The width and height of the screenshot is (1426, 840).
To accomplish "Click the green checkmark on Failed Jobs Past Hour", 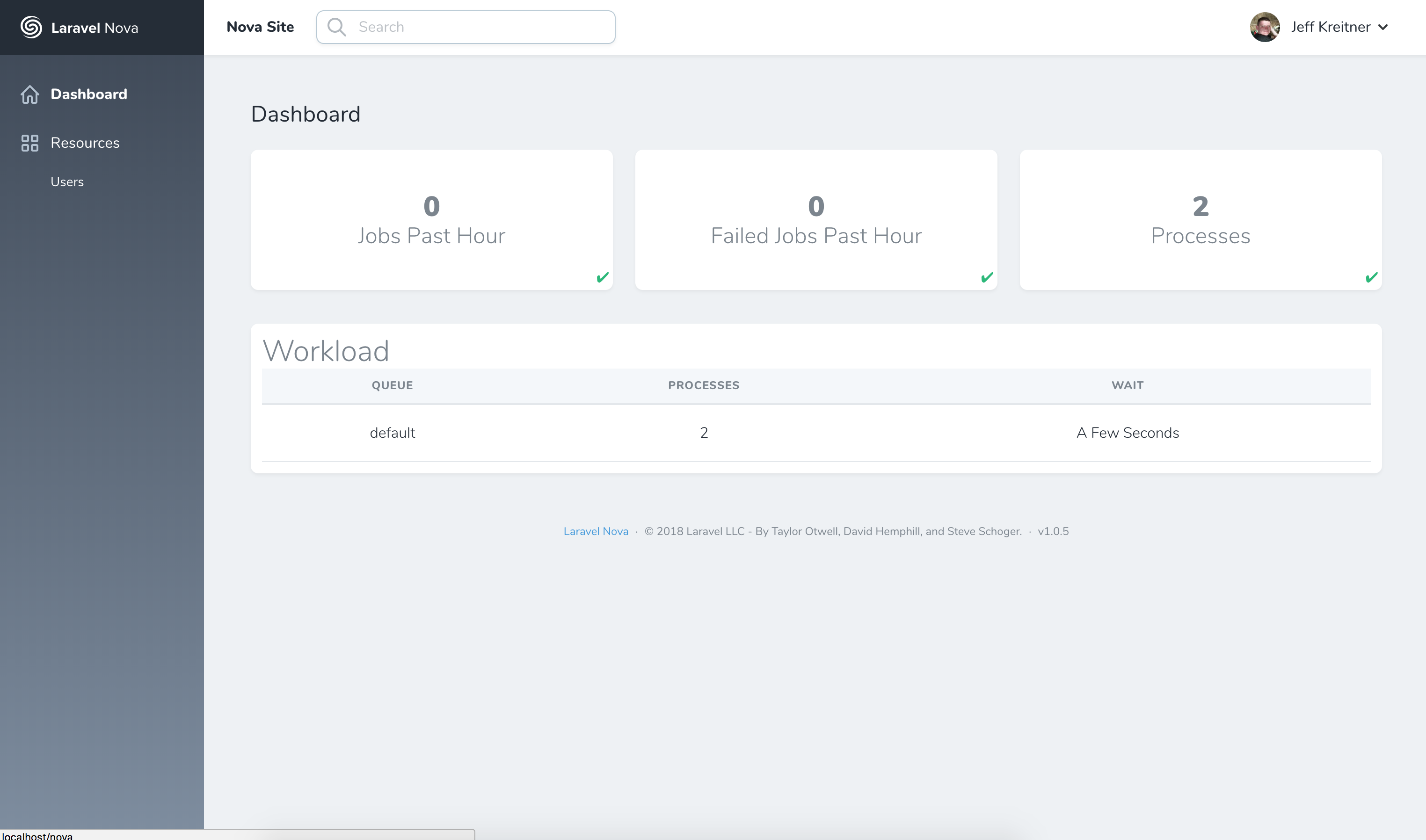I will coord(987,277).
